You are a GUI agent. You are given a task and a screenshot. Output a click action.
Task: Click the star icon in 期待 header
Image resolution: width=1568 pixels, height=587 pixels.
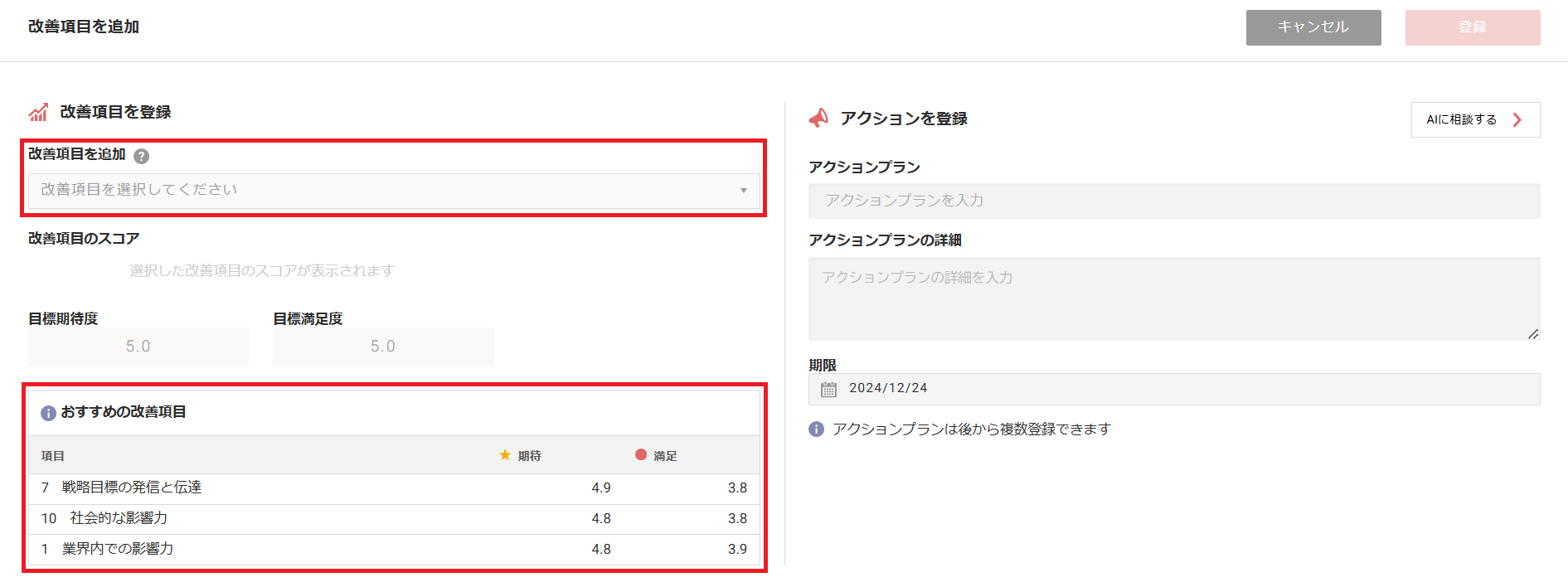[505, 455]
